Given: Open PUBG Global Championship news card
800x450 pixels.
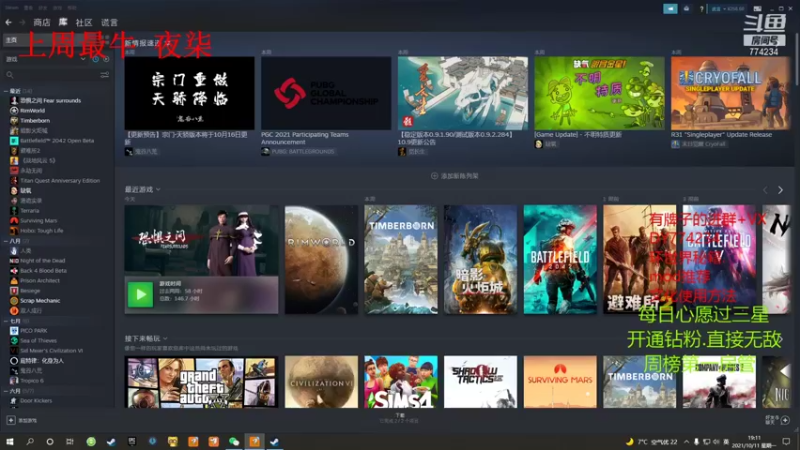Looking at the screenshot, I should [x=326, y=93].
